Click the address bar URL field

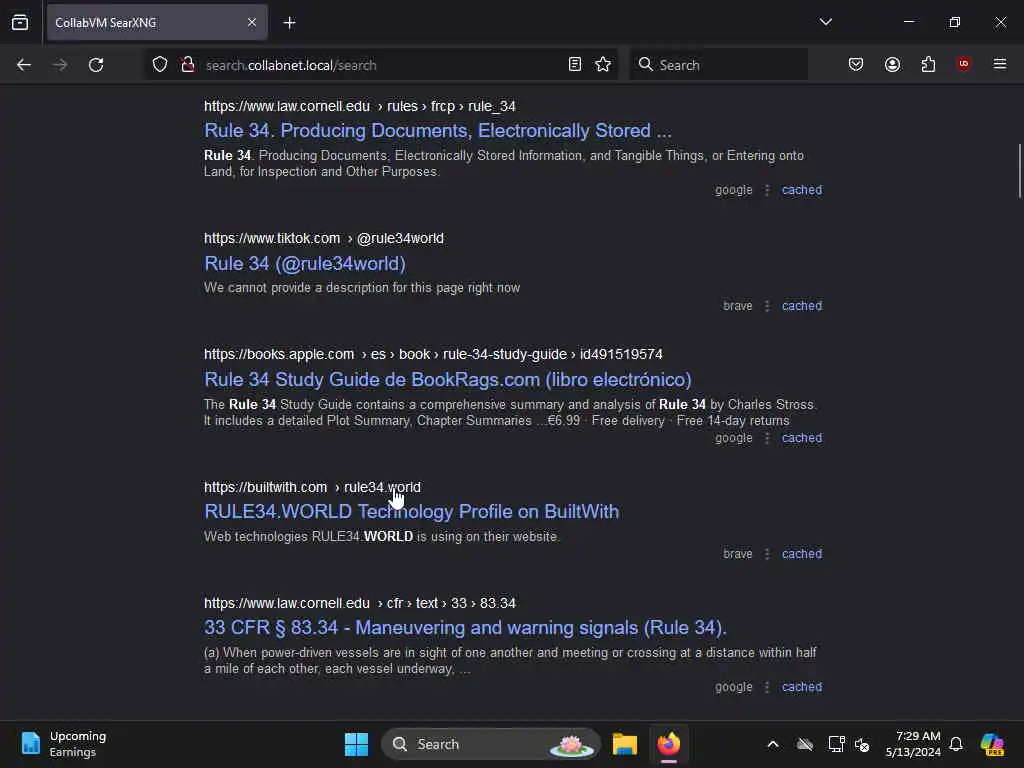click(382, 65)
